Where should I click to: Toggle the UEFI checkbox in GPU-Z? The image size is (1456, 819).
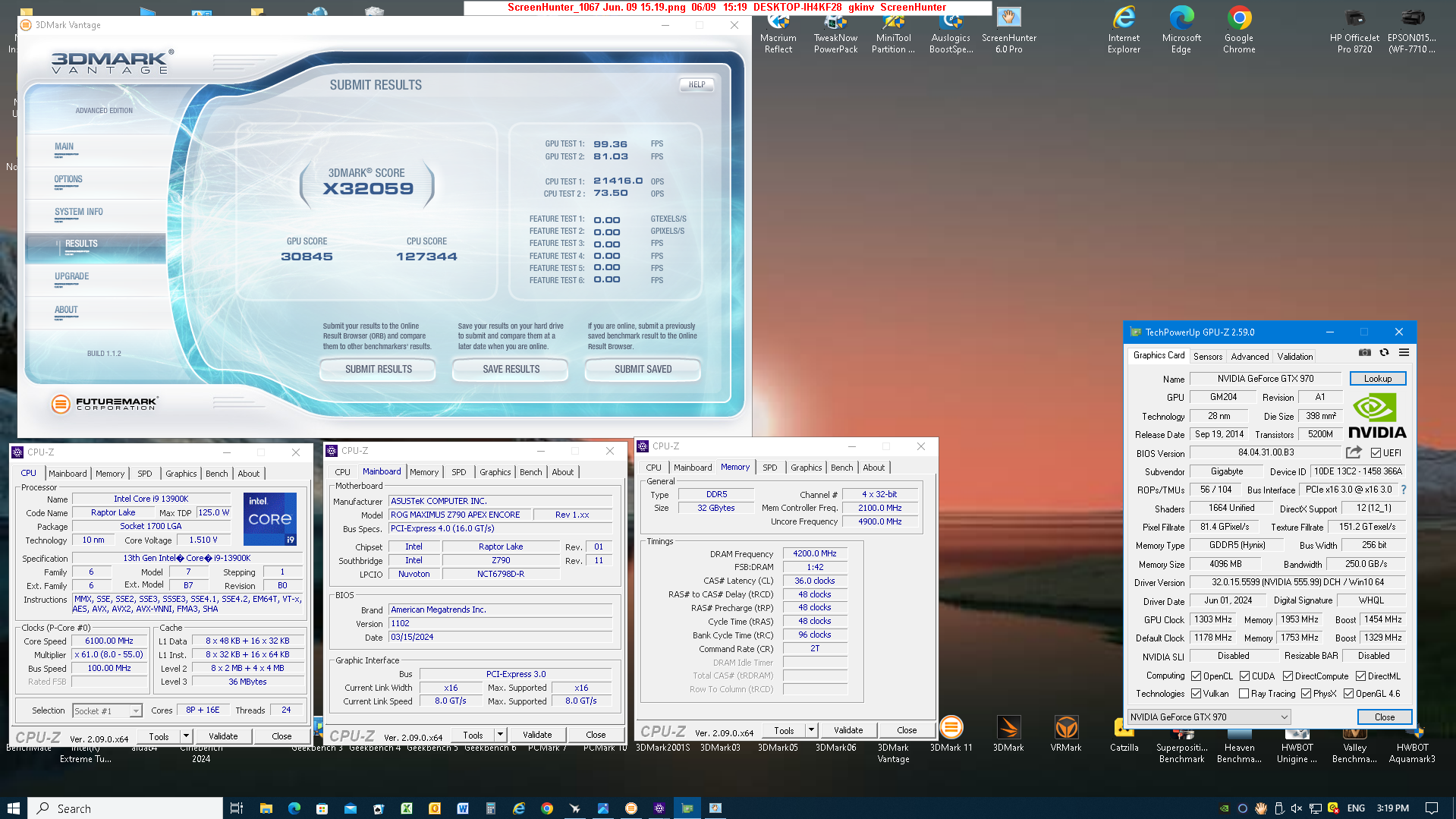pos(1376,453)
